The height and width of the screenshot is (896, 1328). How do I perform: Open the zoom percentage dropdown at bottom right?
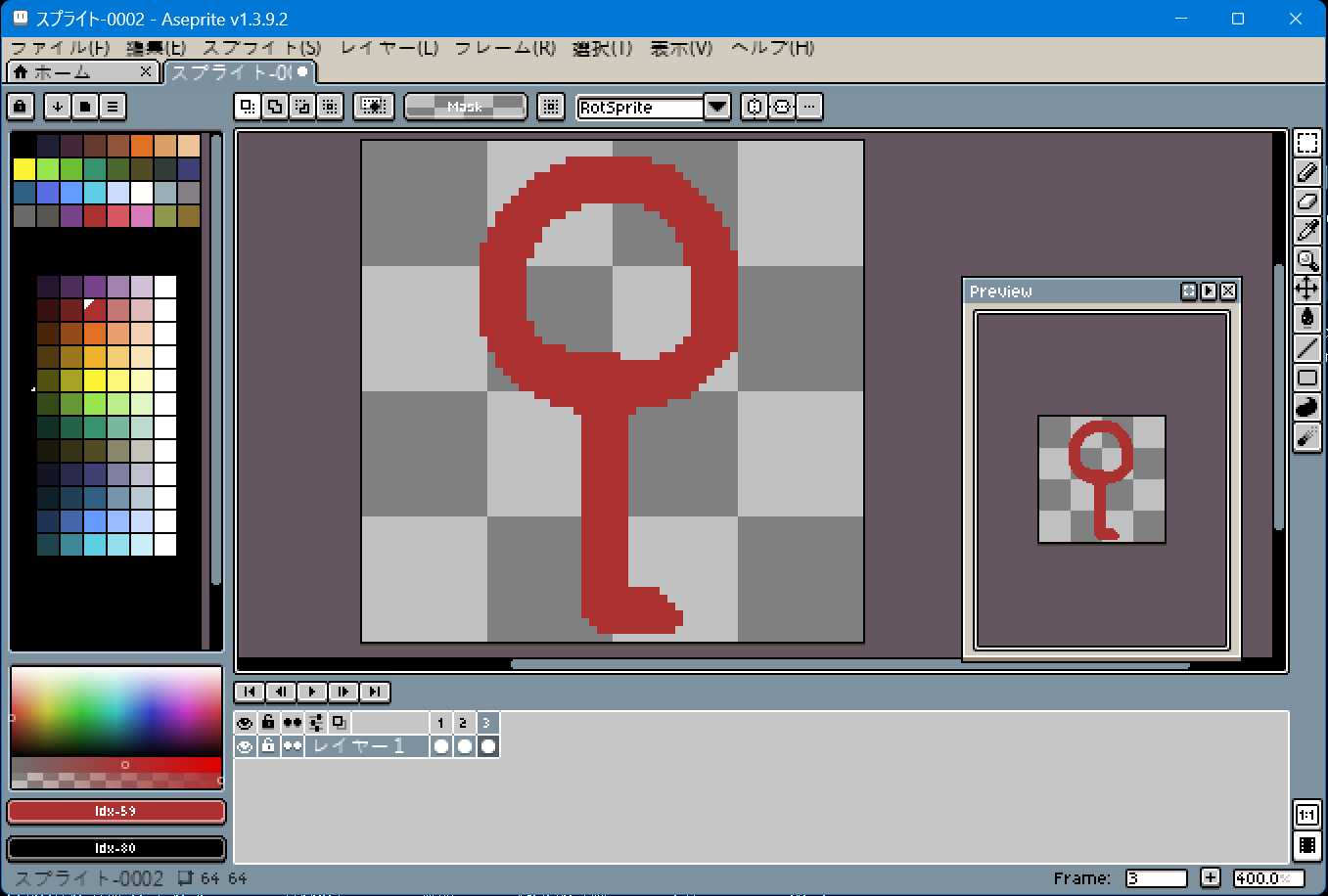pyautogui.click(x=1266, y=877)
